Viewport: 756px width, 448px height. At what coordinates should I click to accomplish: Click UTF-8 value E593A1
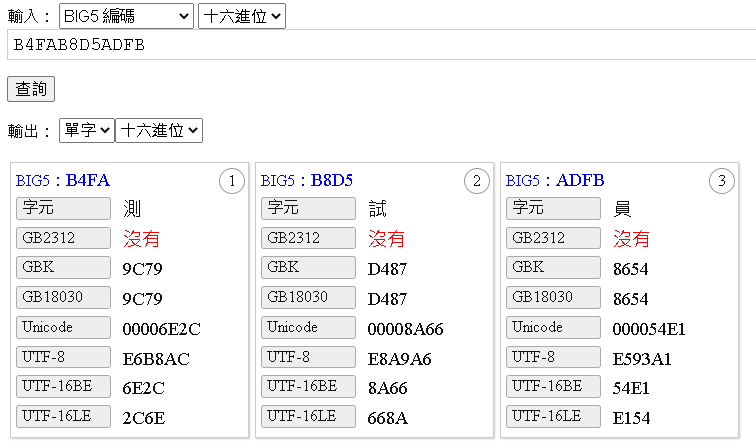point(642,359)
